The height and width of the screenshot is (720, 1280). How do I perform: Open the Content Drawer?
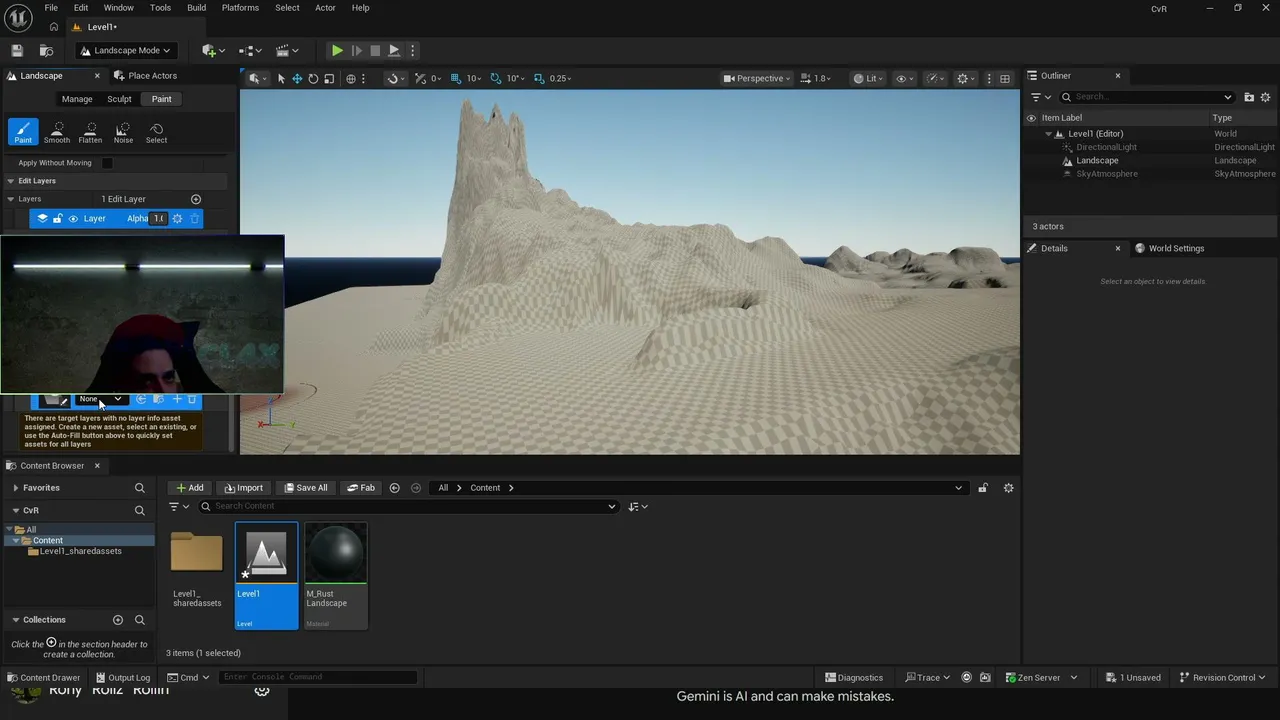pos(43,677)
